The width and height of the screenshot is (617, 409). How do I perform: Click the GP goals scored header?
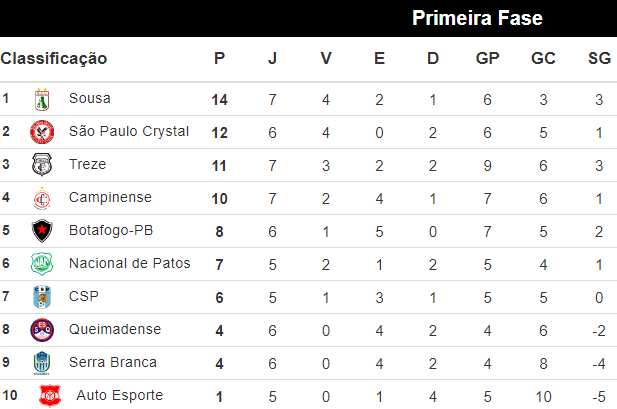click(x=487, y=59)
